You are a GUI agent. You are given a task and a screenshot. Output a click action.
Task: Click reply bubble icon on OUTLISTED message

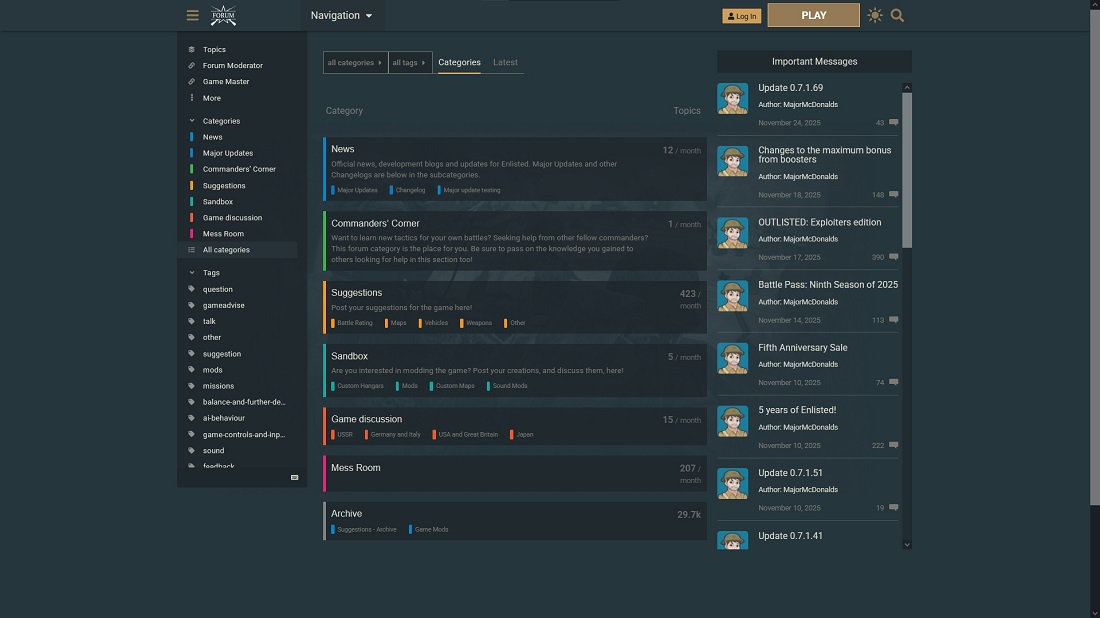893,257
